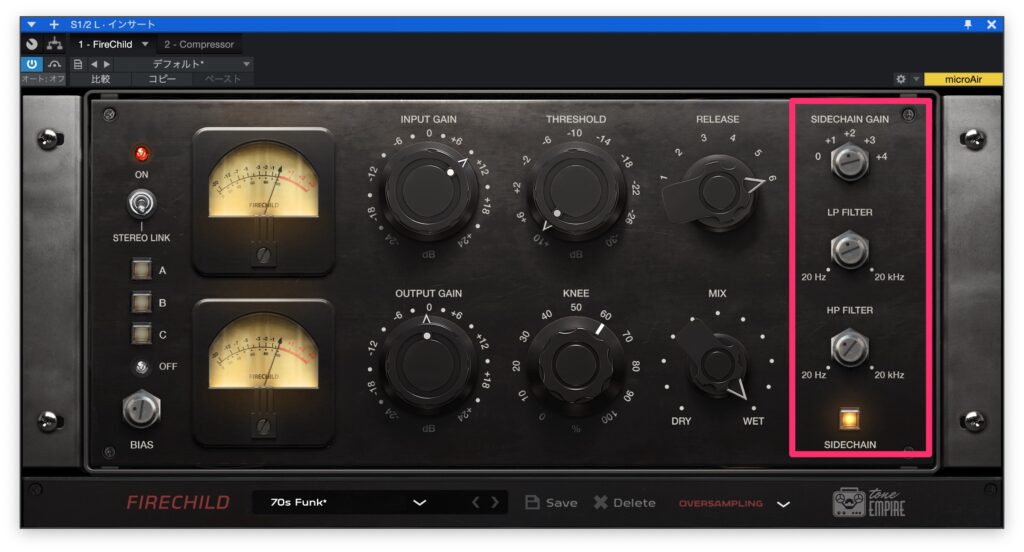Select the 1 - FireChild tab
This screenshot has width=1024, height=552.
tap(108, 44)
